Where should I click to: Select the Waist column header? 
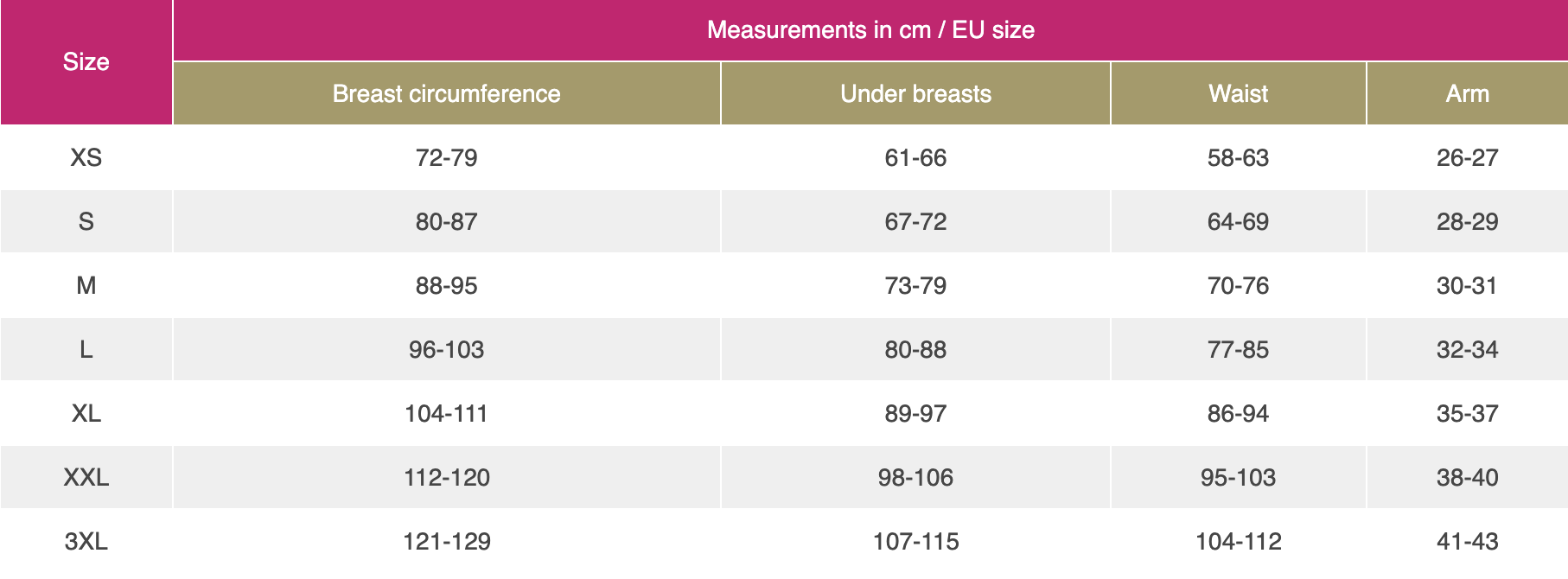[1238, 93]
